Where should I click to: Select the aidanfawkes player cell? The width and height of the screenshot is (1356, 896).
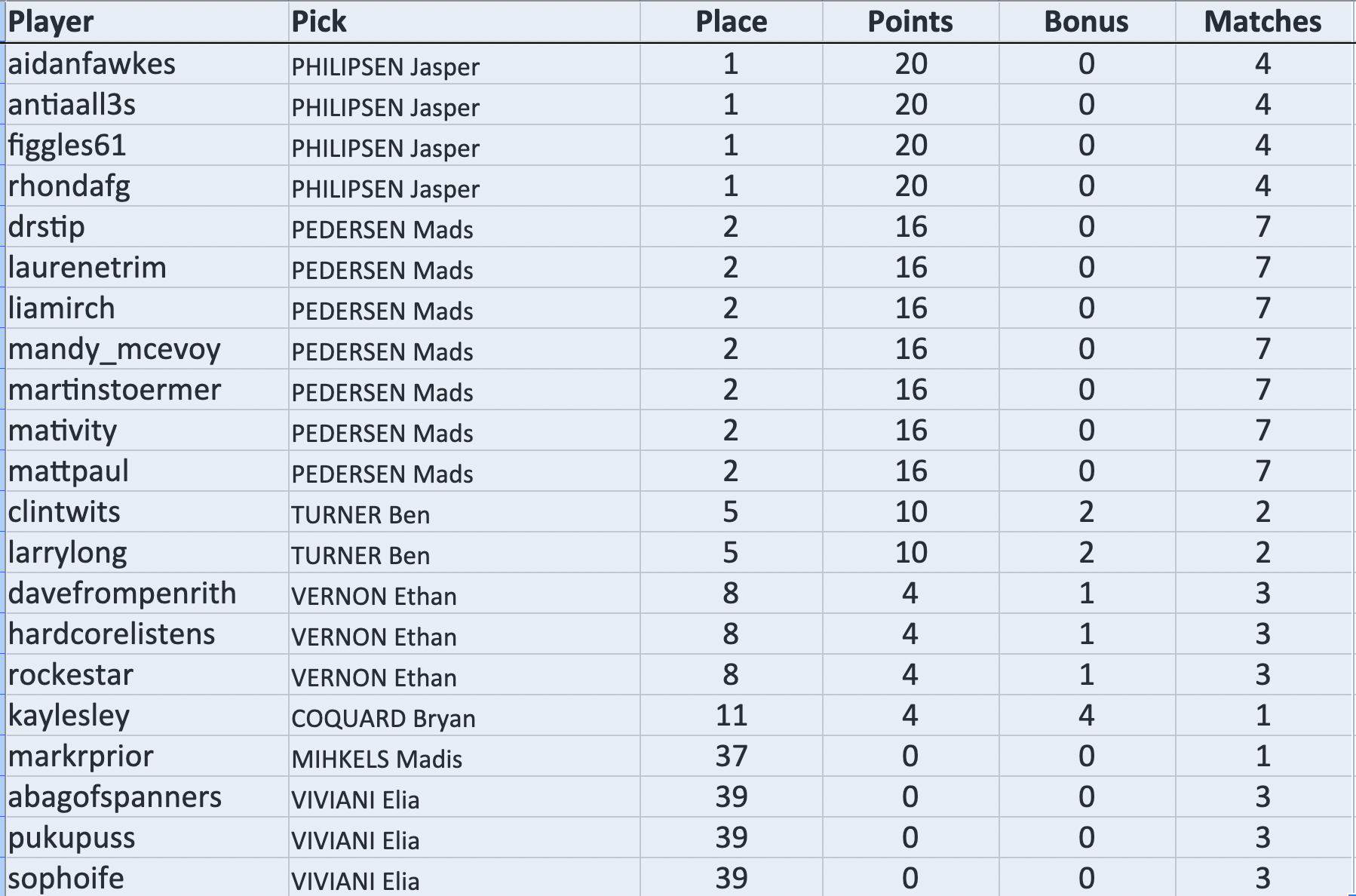(92, 64)
